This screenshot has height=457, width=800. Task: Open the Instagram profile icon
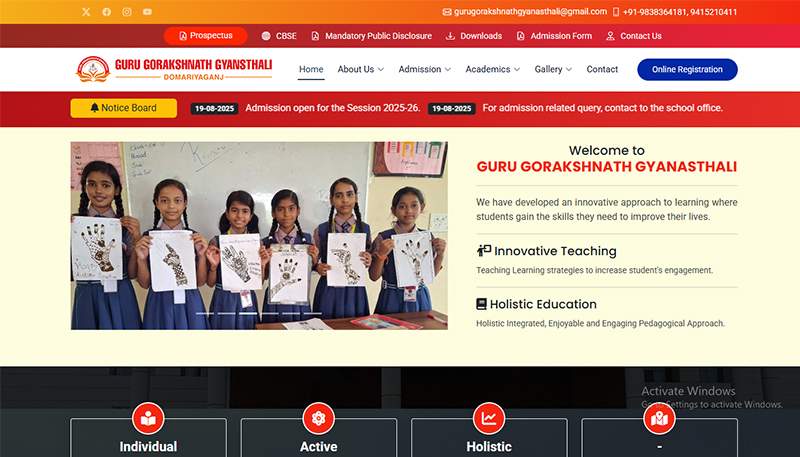[127, 12]
